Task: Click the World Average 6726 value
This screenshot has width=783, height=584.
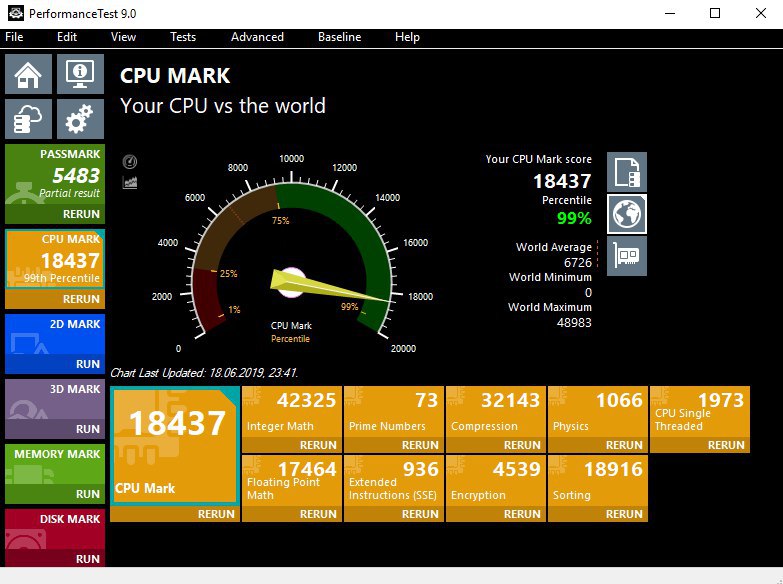Action: pyautogui.click(x=577, y=263)
